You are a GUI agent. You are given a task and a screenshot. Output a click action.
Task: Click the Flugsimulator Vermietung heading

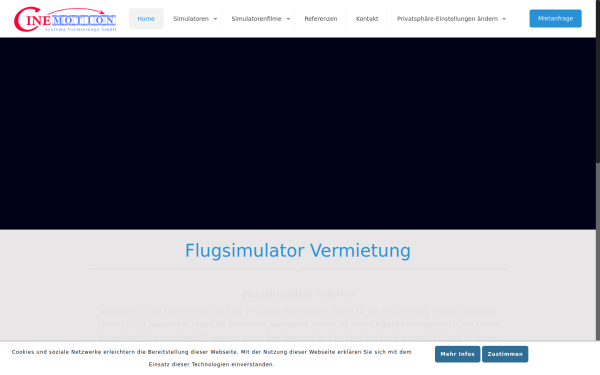(x=298, y=251)
